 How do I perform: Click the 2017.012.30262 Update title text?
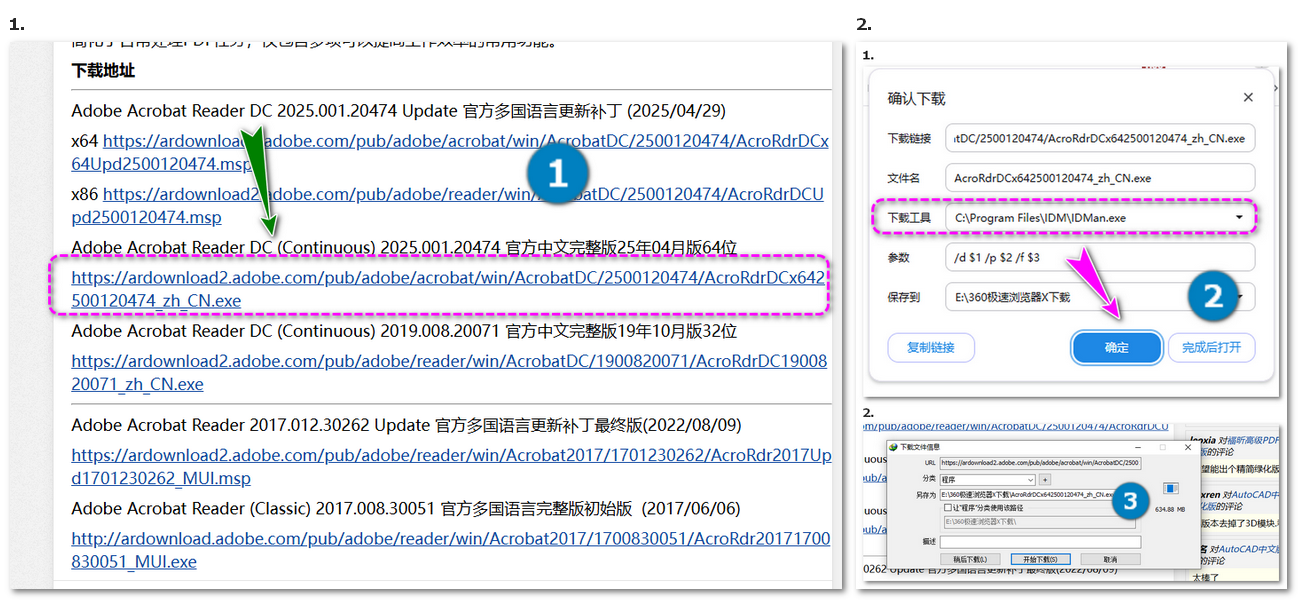406,425
